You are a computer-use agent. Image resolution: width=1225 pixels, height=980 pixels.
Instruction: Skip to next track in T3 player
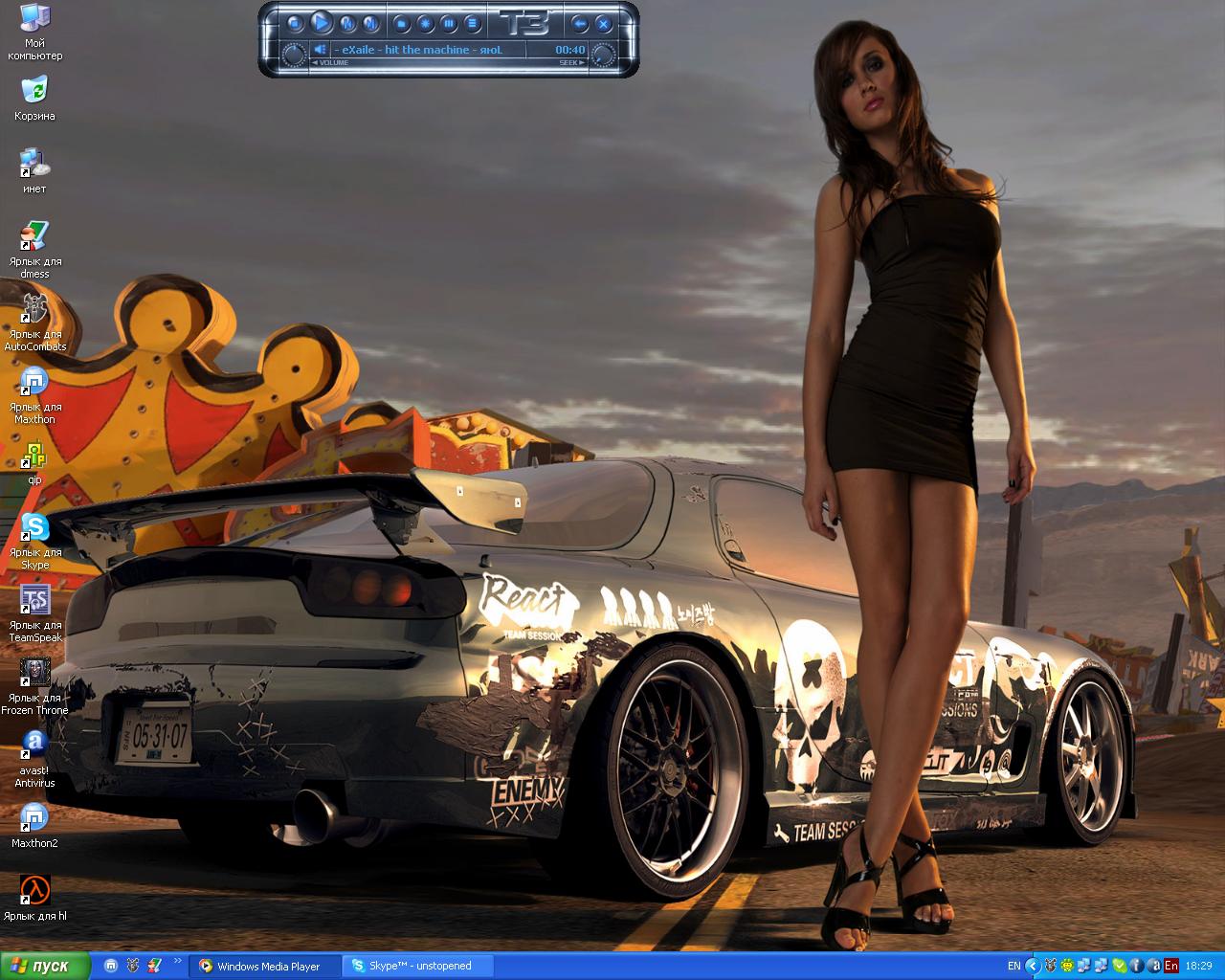tap(371, 22)
